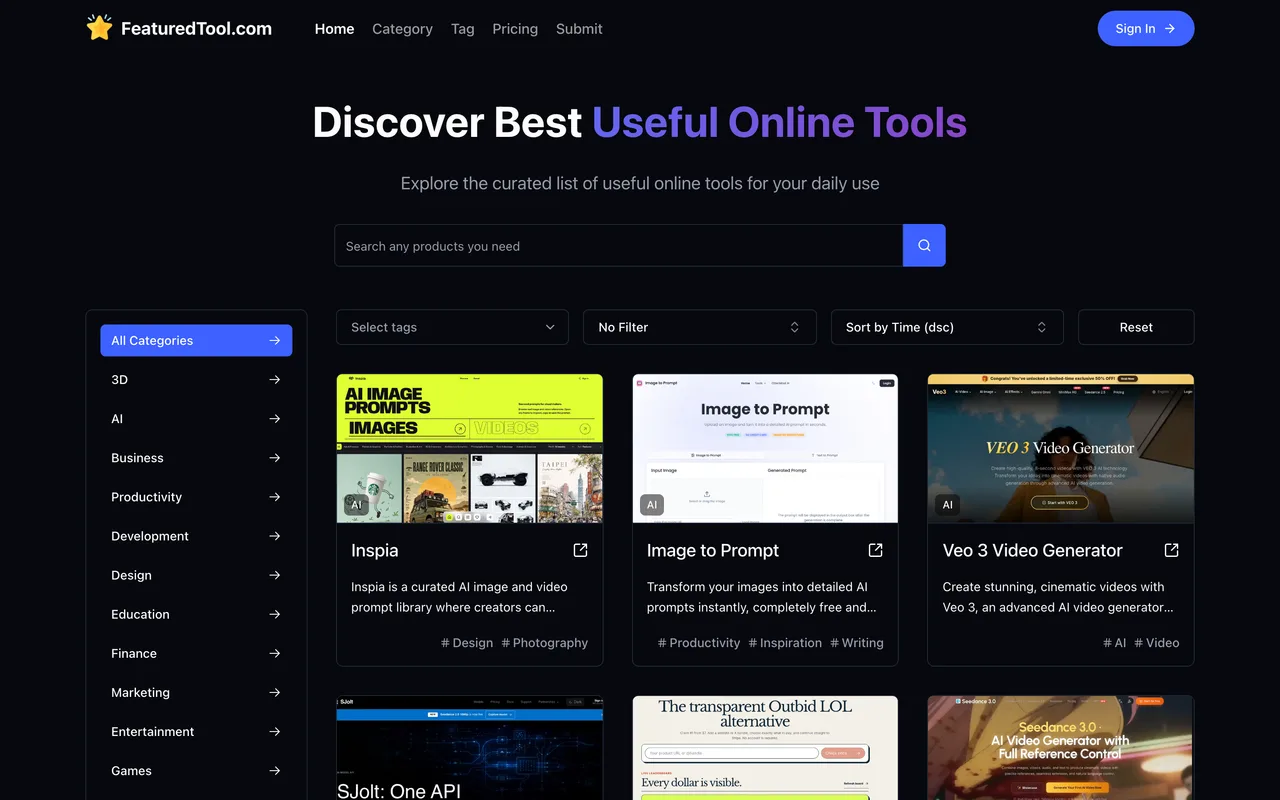Image resolution: width=1280 pixels, height=800 pixels.
Task: Click Inspiration tag on Image to Prompt card
Action: pyautogui.click(x=785, y=643)
